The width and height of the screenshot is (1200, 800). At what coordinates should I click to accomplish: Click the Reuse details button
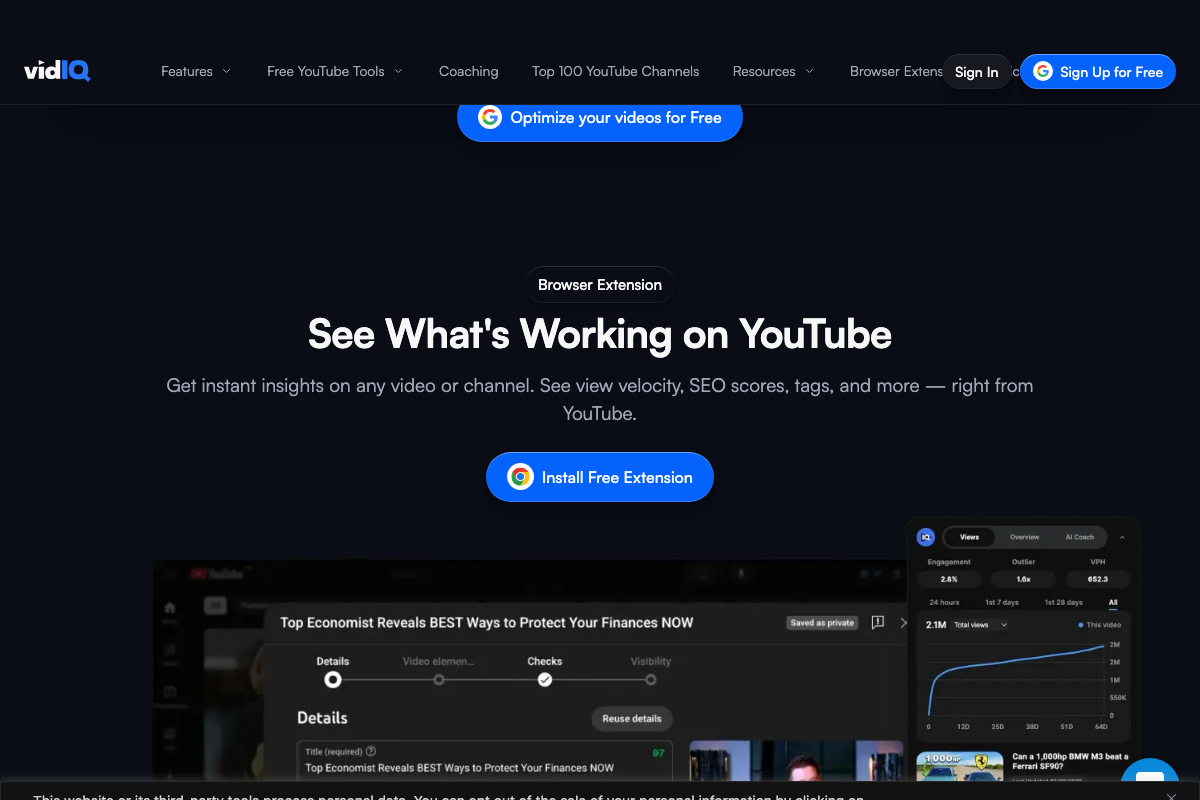point(632,718)
